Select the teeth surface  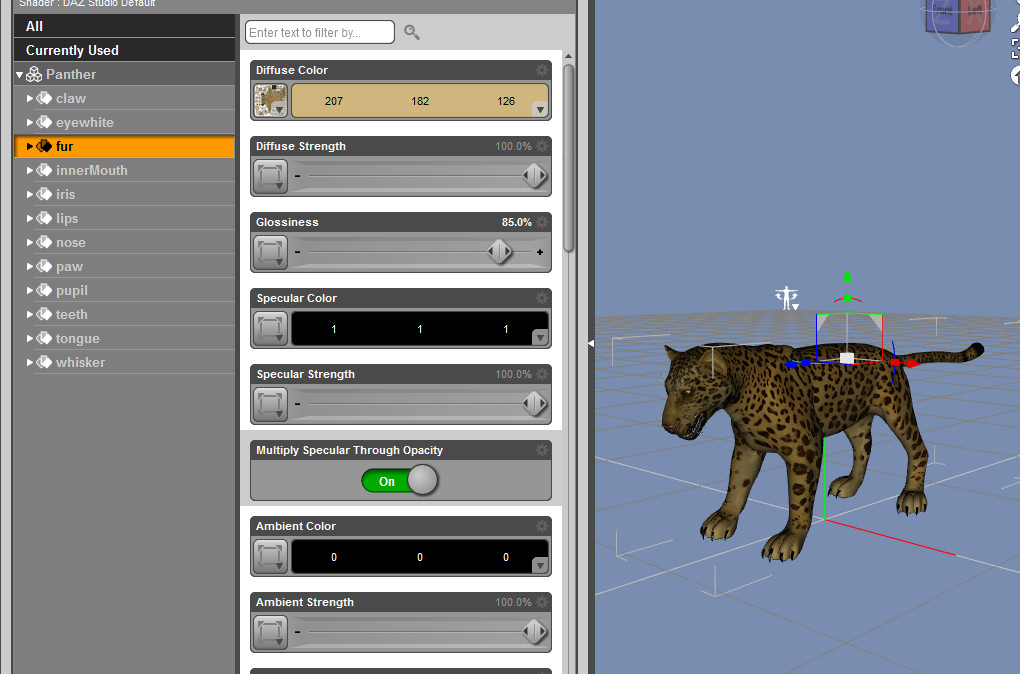(124, 314)
